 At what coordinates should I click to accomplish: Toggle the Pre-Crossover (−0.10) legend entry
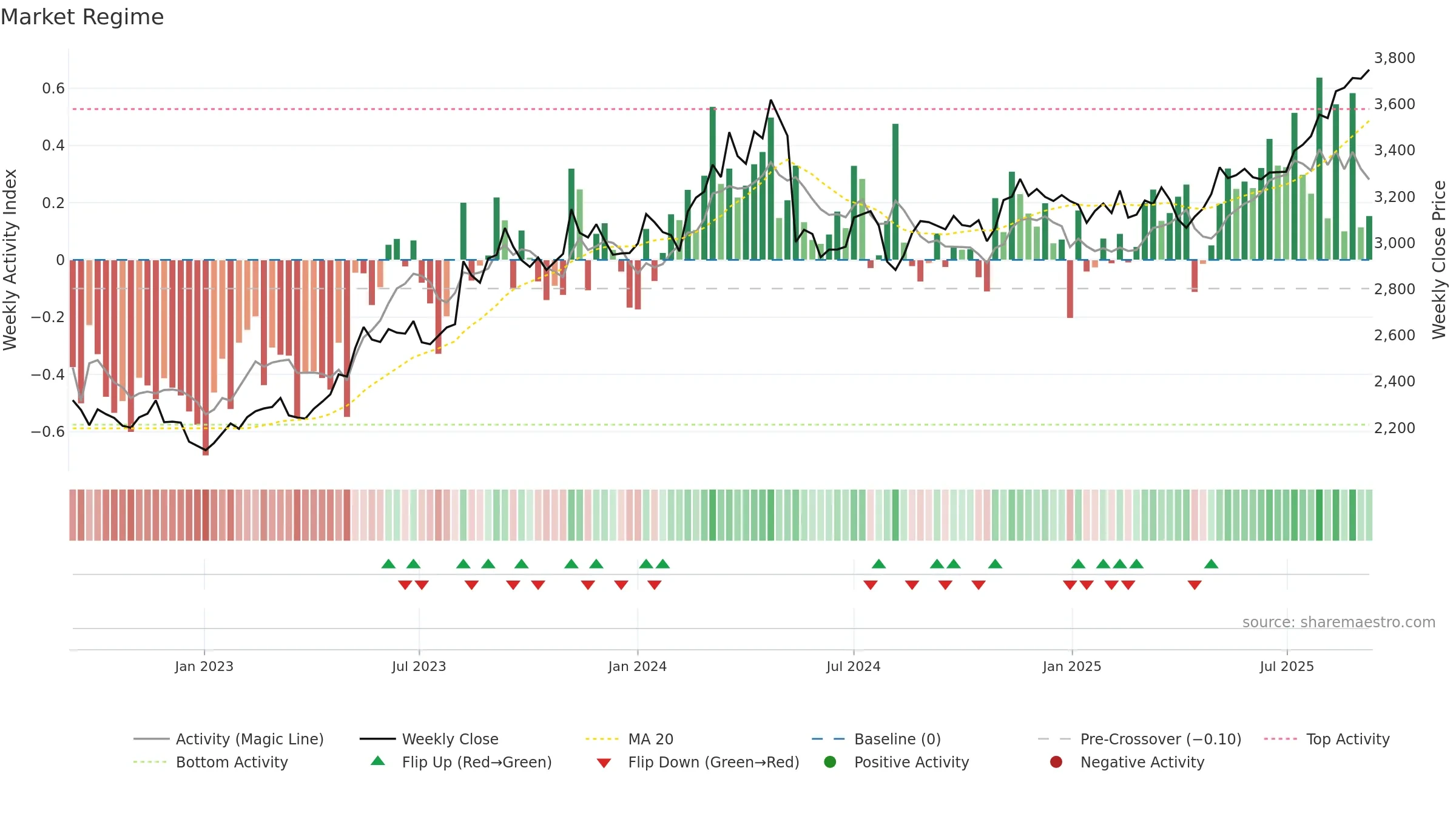pos(1140,739)
